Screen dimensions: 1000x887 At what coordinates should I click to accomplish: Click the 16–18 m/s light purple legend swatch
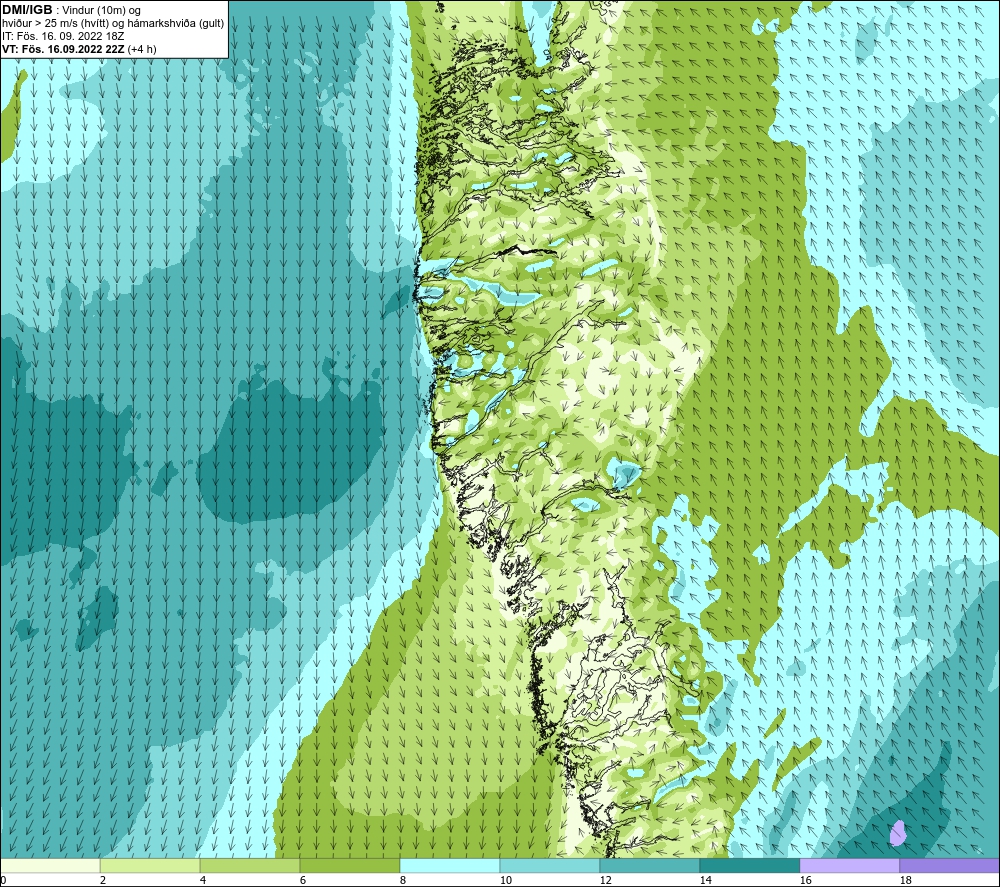tap(849, 866)
